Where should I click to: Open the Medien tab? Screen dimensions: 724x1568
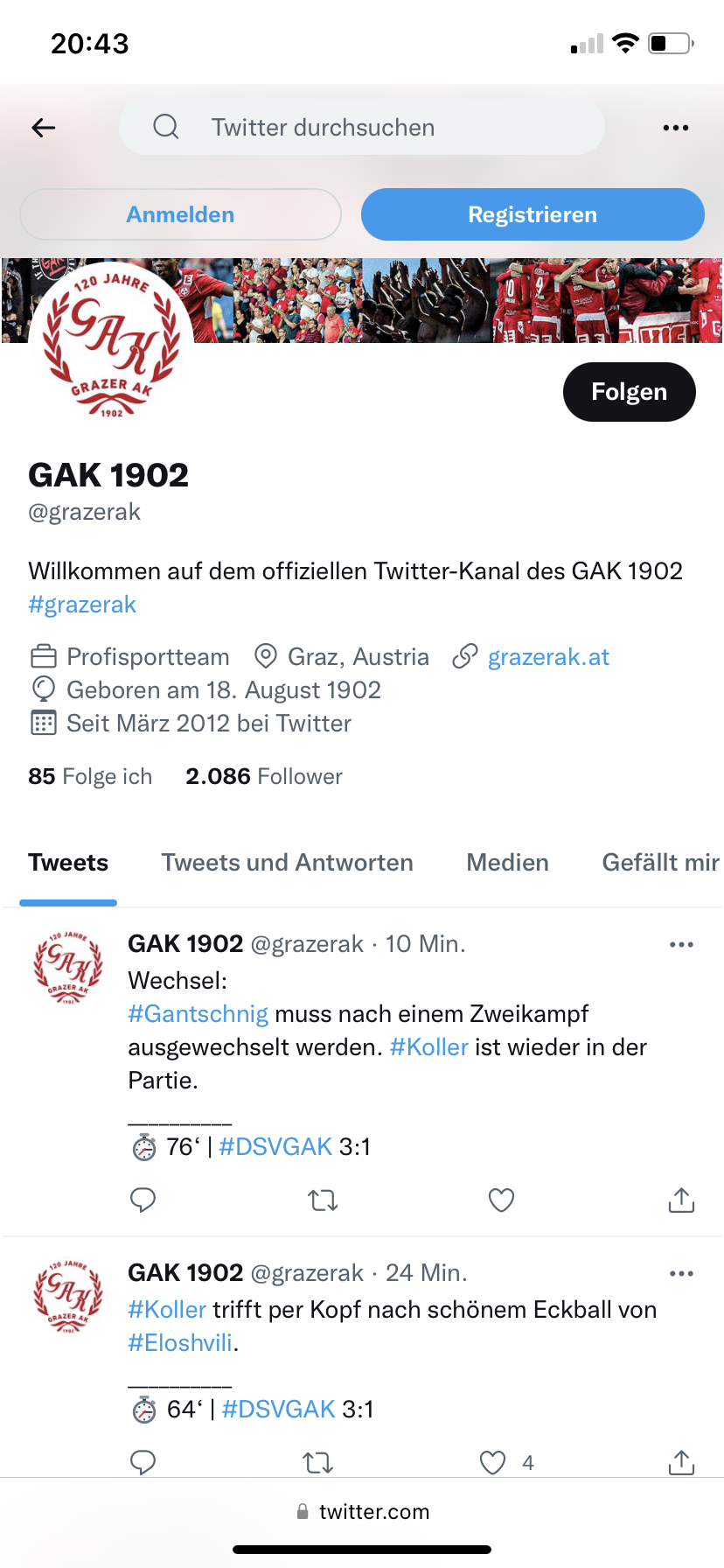pos(507,863)
